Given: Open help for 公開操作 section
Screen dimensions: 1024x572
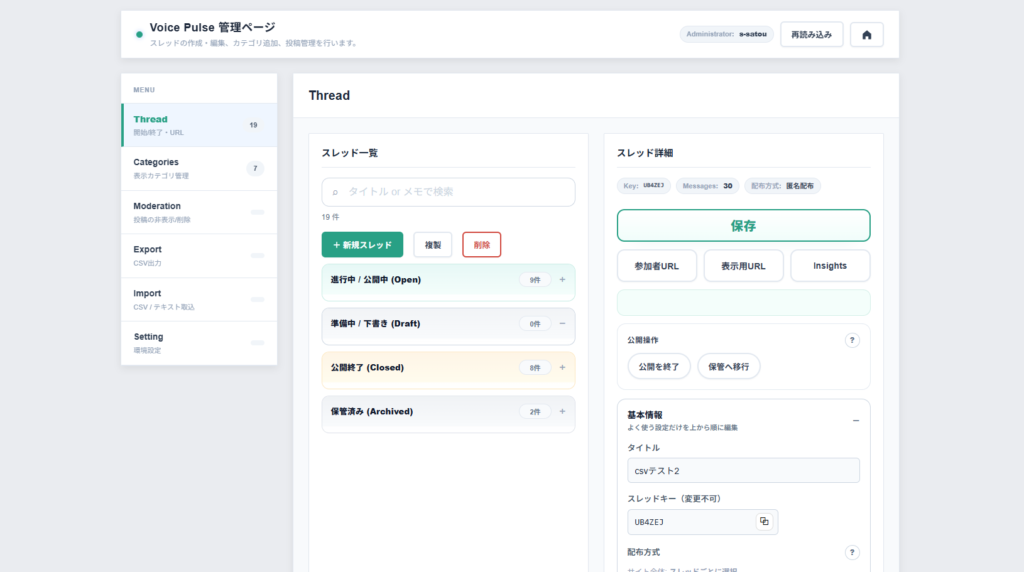Looking at the screenshot, I should pos(852,340).
